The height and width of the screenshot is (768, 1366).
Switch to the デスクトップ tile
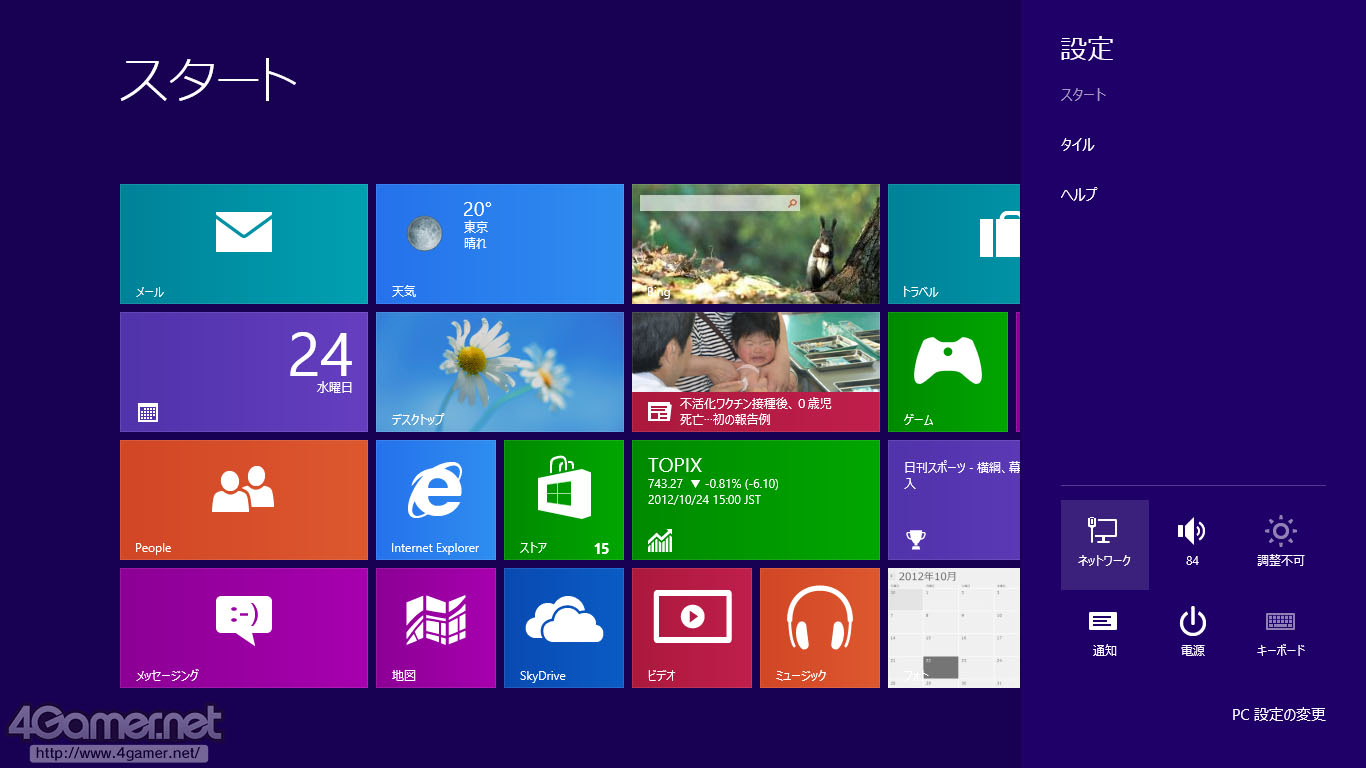click(500, 372)
